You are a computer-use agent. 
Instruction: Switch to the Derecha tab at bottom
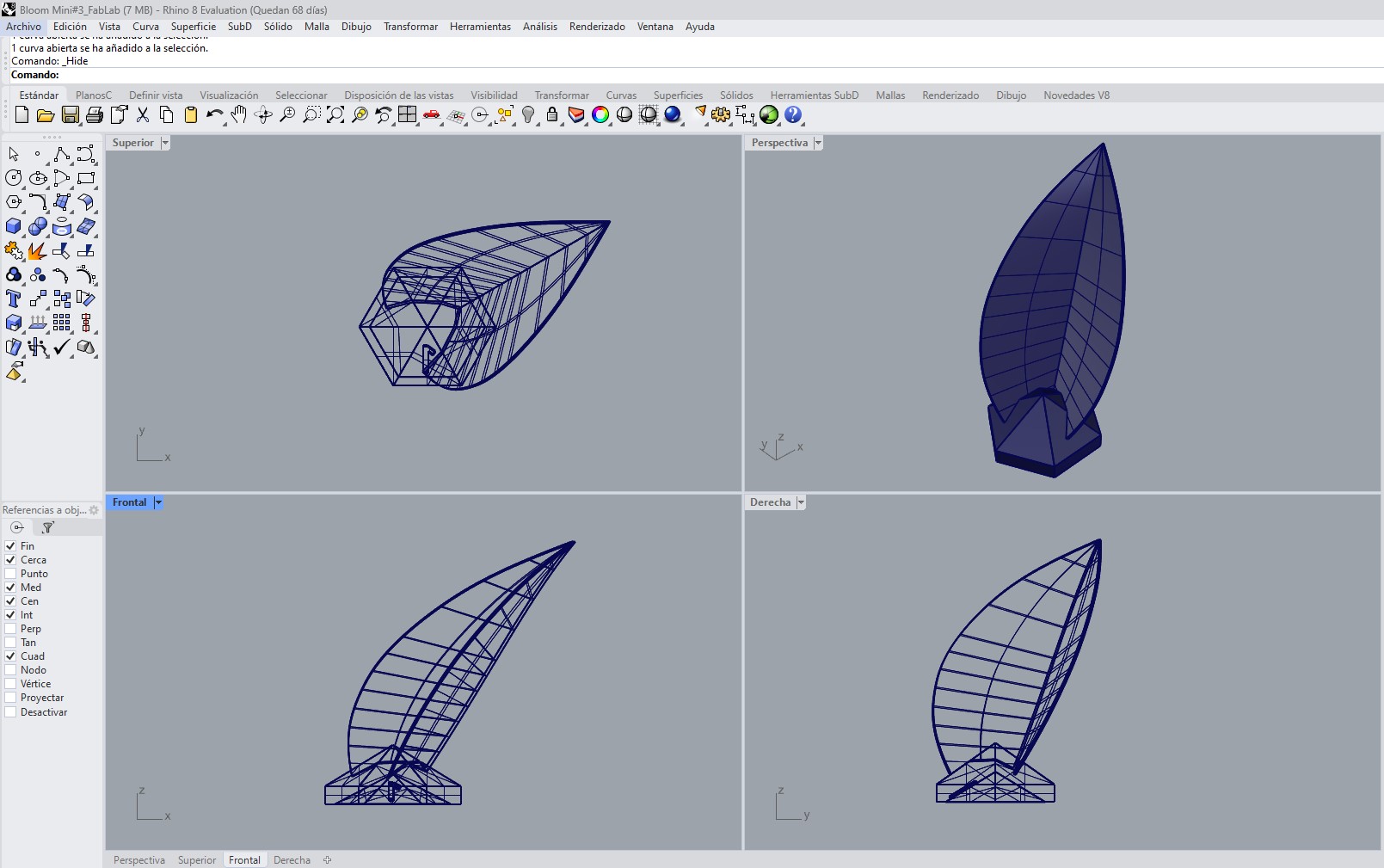coord(291,859)
